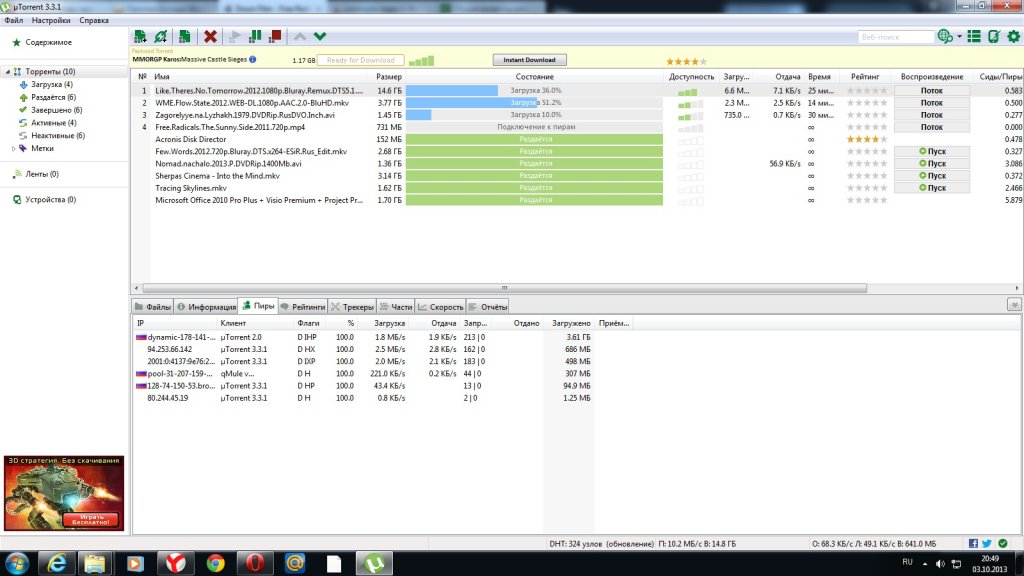Click Пуск button for Few.Words.2012 torrent

(x=931, y=152)
